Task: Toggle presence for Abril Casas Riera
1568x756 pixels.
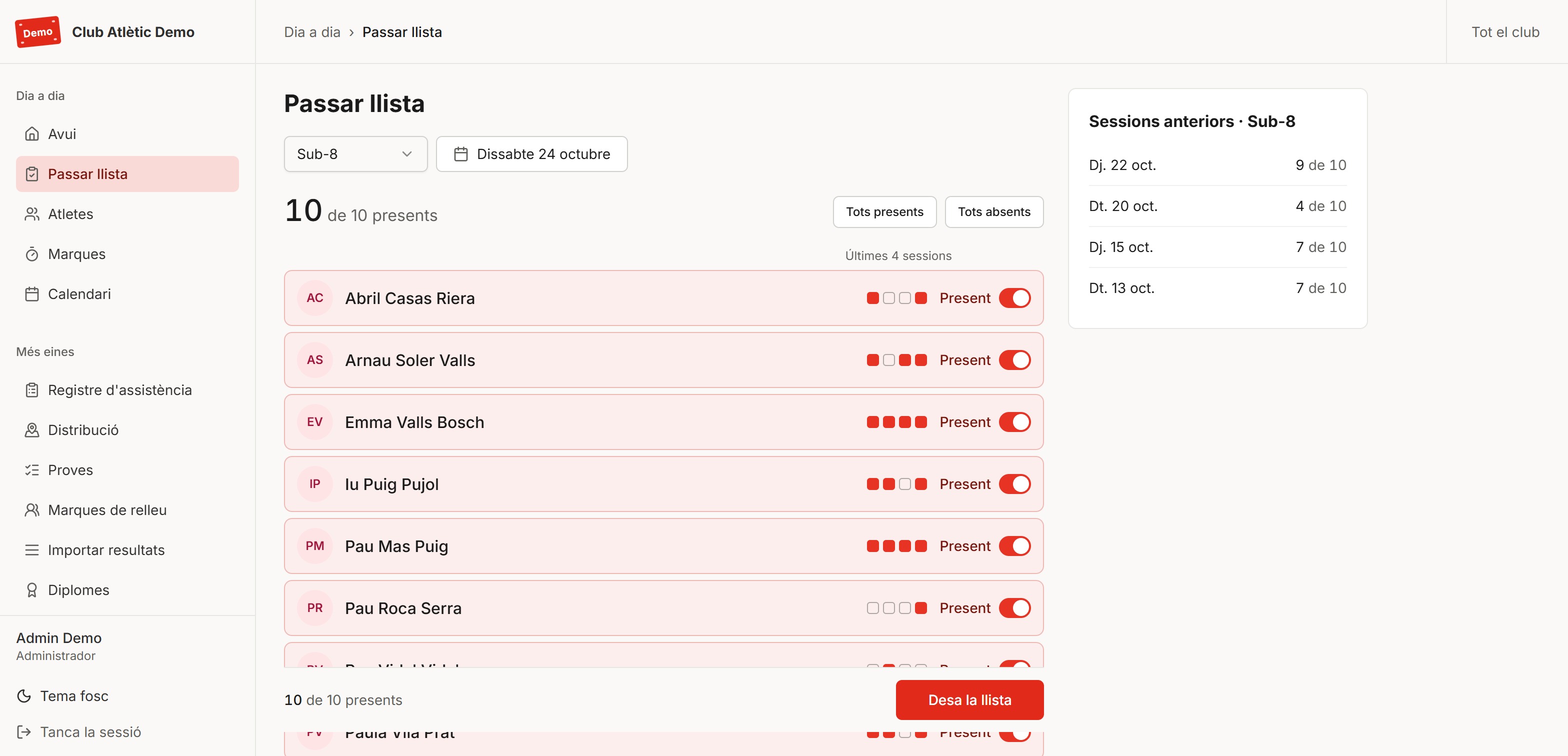Action: click(1014, 298)
